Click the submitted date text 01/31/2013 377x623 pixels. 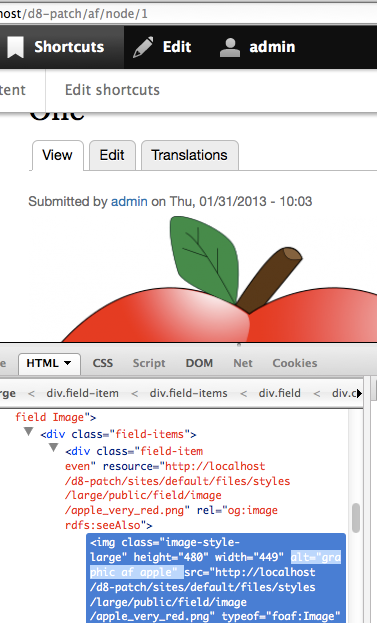[x=233, y=201]
